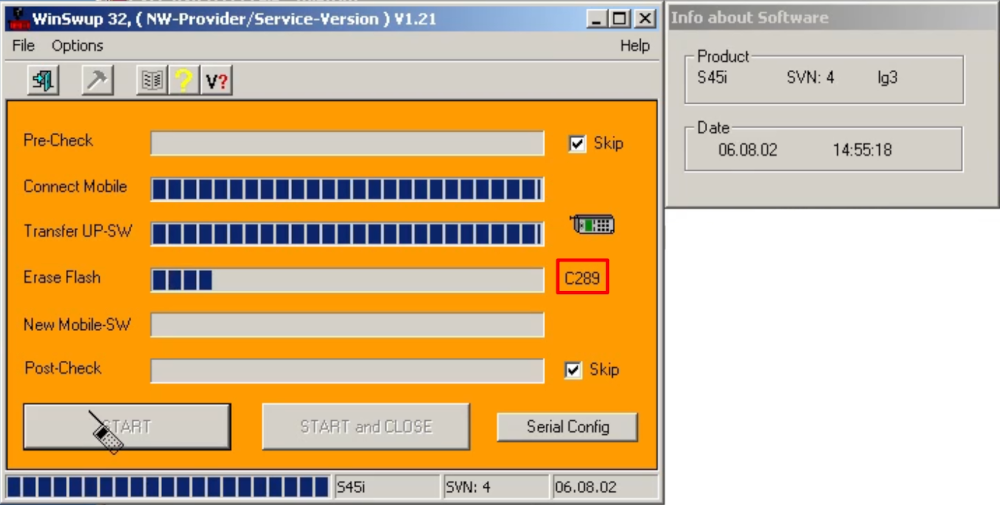Image resolution: width=1000 pixels, height=505 pixels.
Task: Click the hammer settings toolbar icon
Action: 97,80
